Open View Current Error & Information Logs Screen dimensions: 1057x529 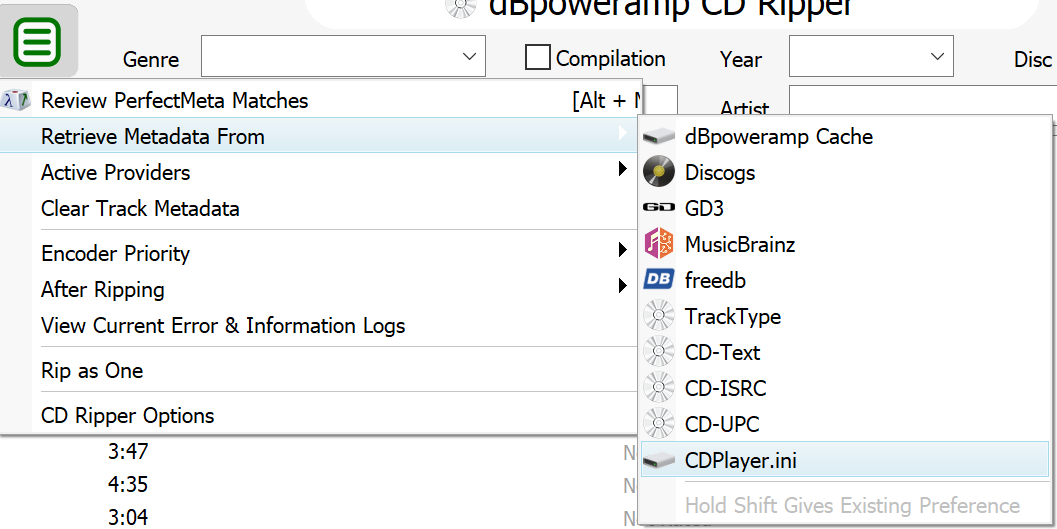pyautogui.click(x=223, y=326)
